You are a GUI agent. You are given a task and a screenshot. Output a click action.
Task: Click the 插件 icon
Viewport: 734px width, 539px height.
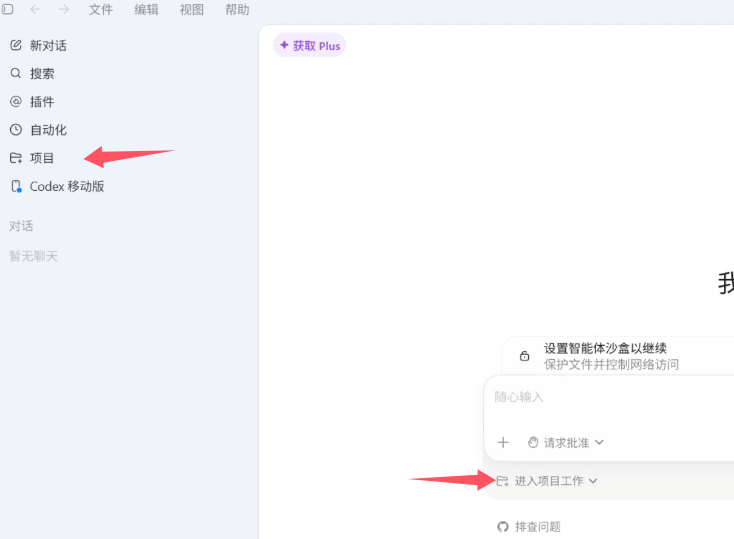click(x=16, y=101)
